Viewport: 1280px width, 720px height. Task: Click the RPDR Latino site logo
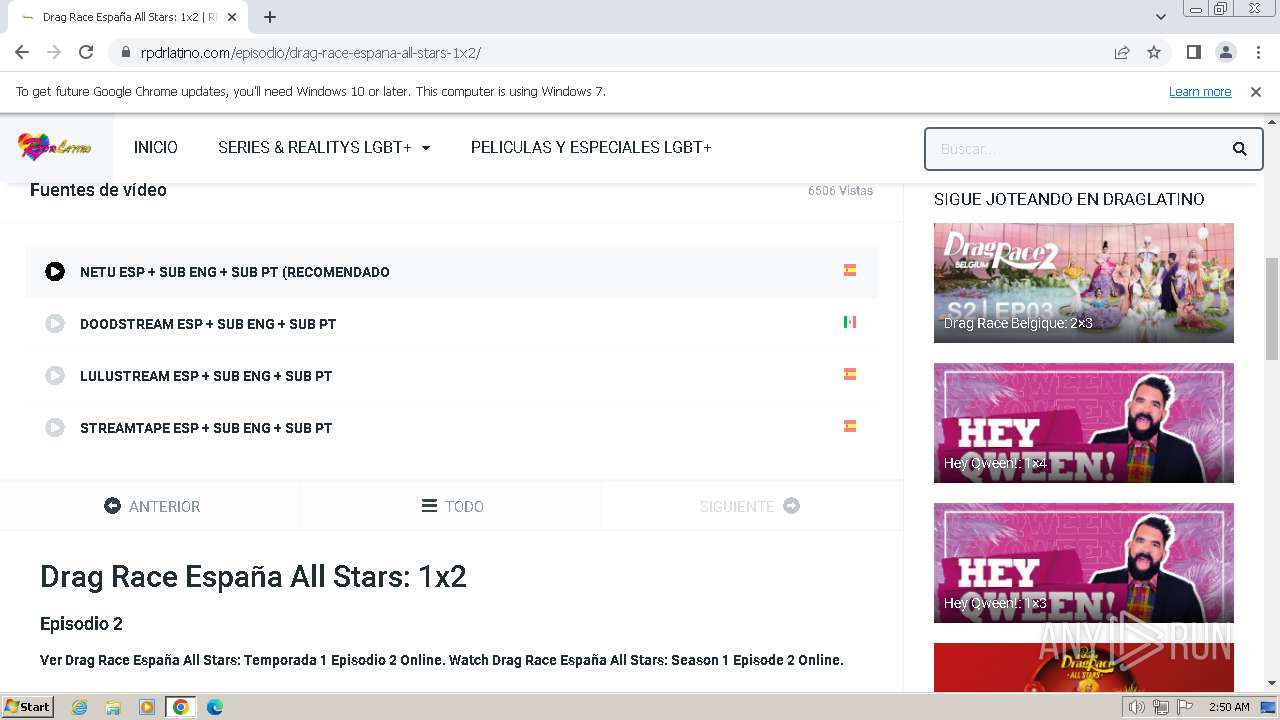click(55, 147)
